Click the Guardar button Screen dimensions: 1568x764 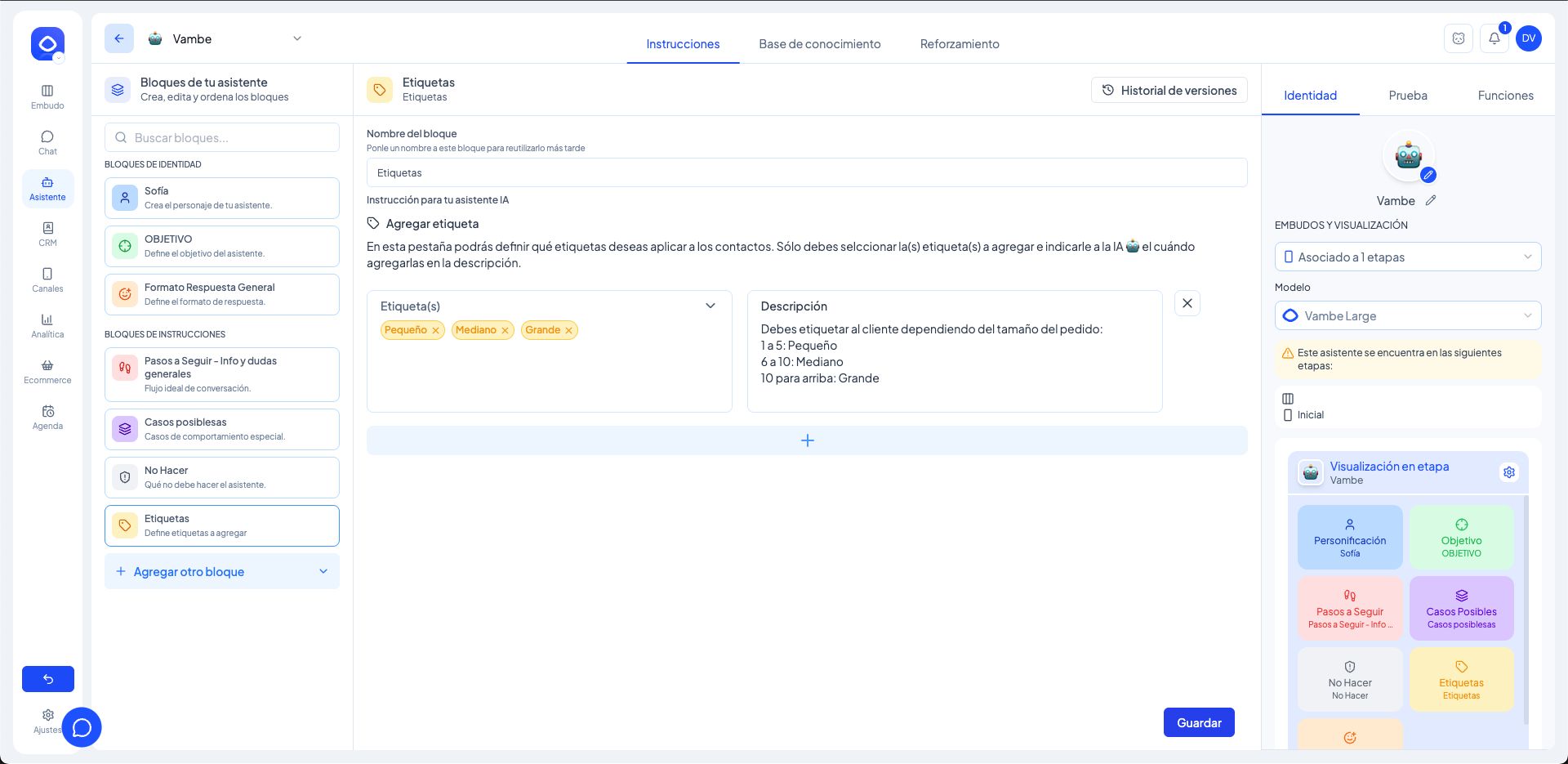[1198, 722]
